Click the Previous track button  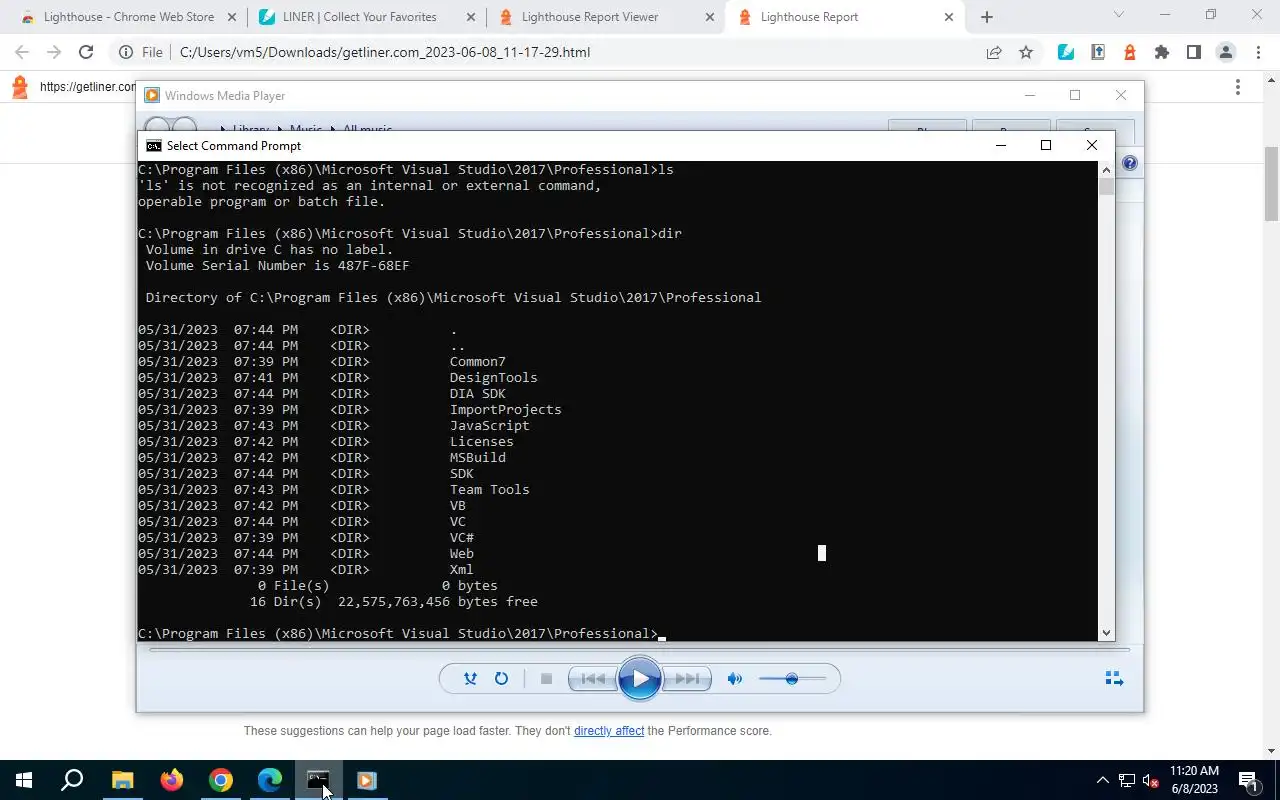click(x=592, y=679)
